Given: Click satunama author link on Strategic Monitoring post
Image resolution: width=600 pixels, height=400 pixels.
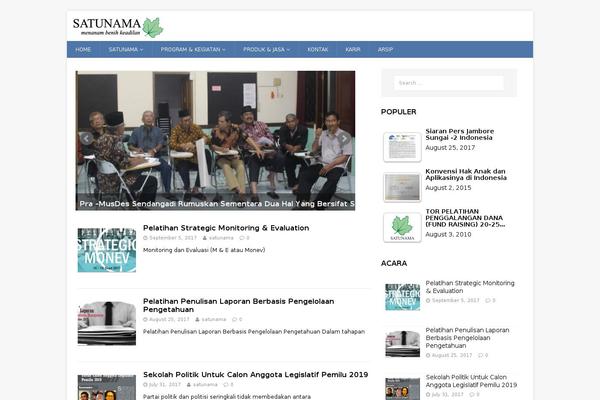Looking at the screenshot, I should point(221,238).
